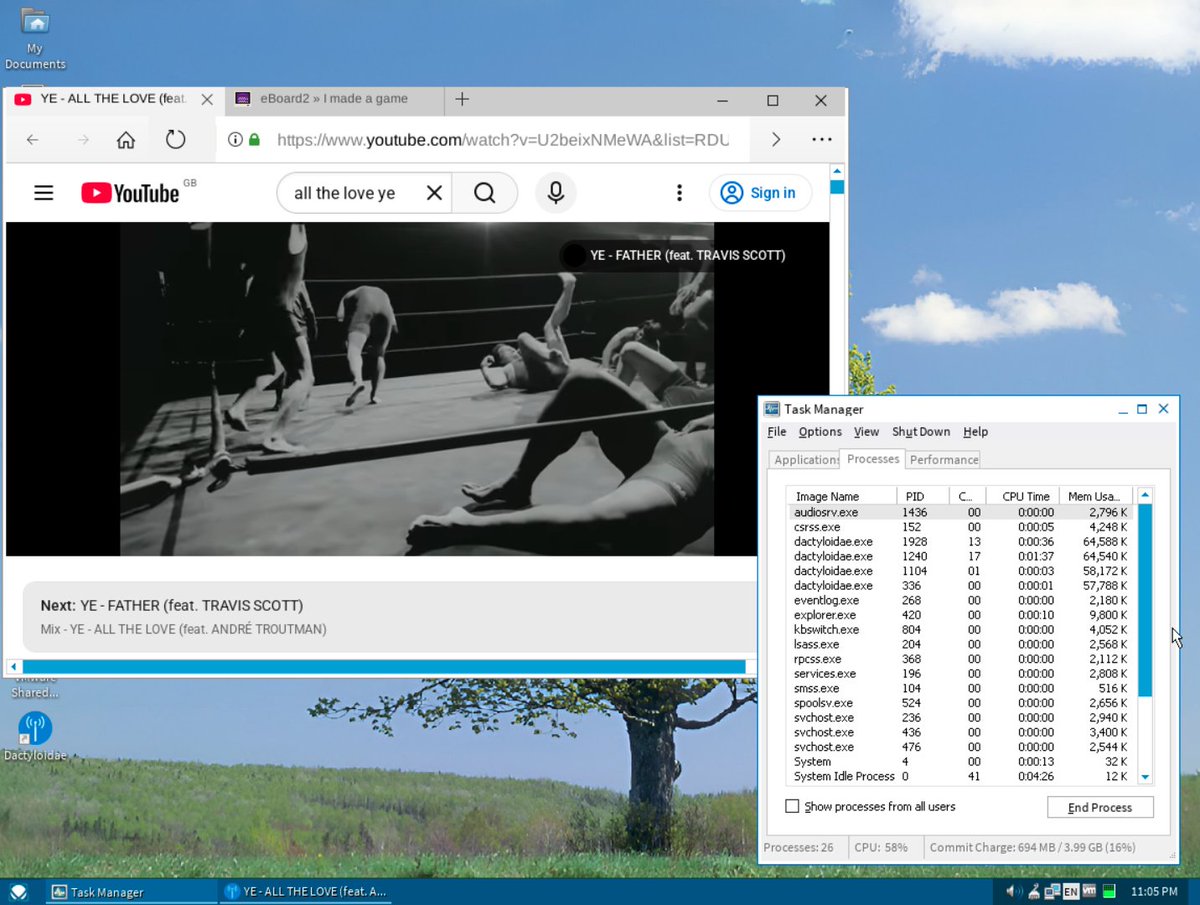The height and width of the screenshot is (905, 1200).
Task: Start voice search with the microphone icon
Action: pos(556,193)
